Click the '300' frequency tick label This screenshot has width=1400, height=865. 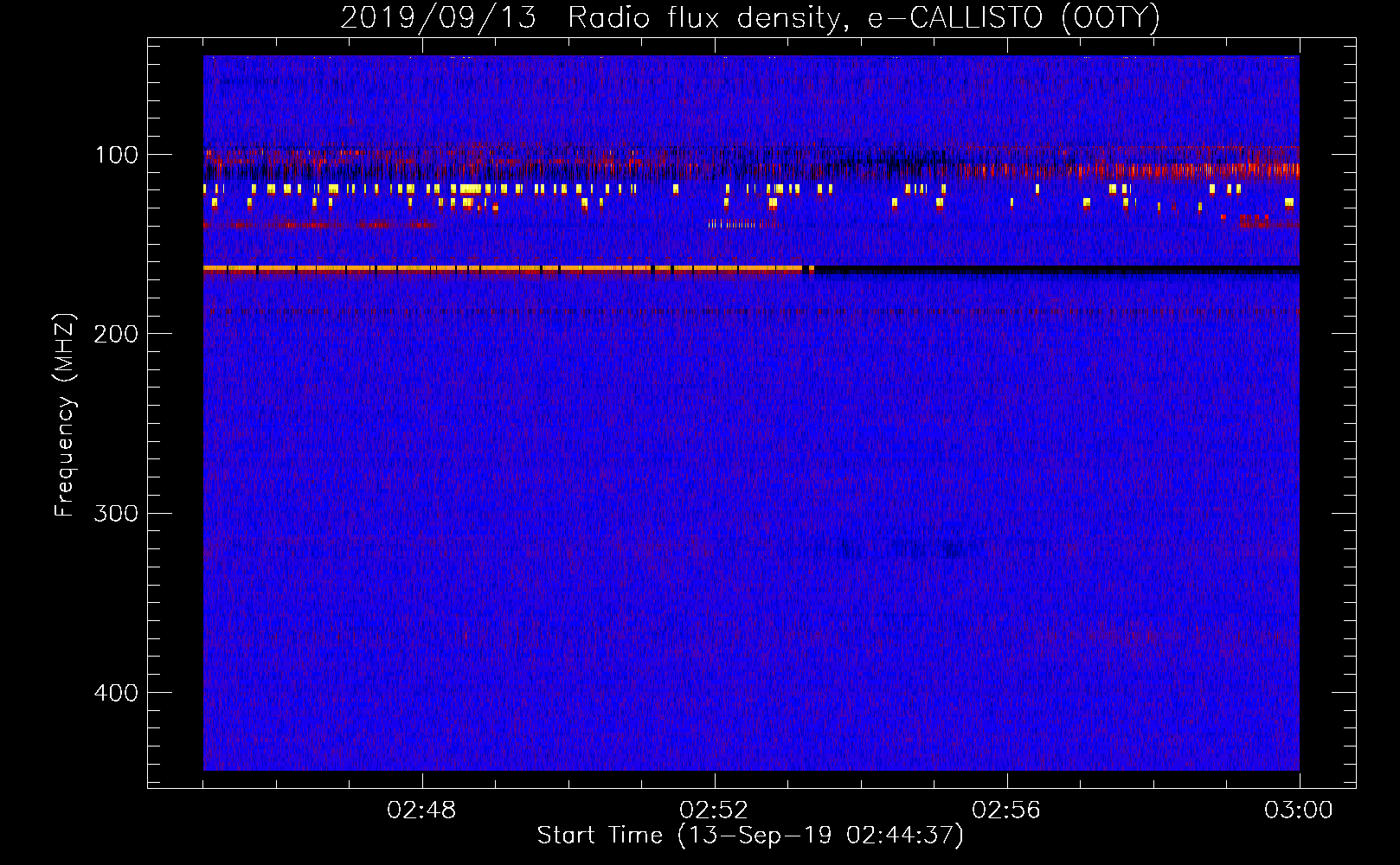pos(116,513)
